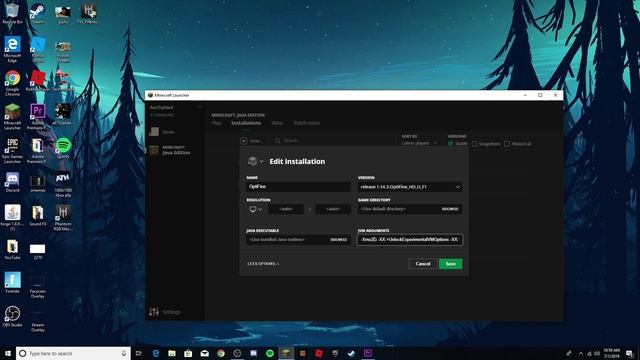Image resolution: width=640 pixels, height=360 pixels.
Task: Browse for the Java Executable
Action: coord(338,240)
